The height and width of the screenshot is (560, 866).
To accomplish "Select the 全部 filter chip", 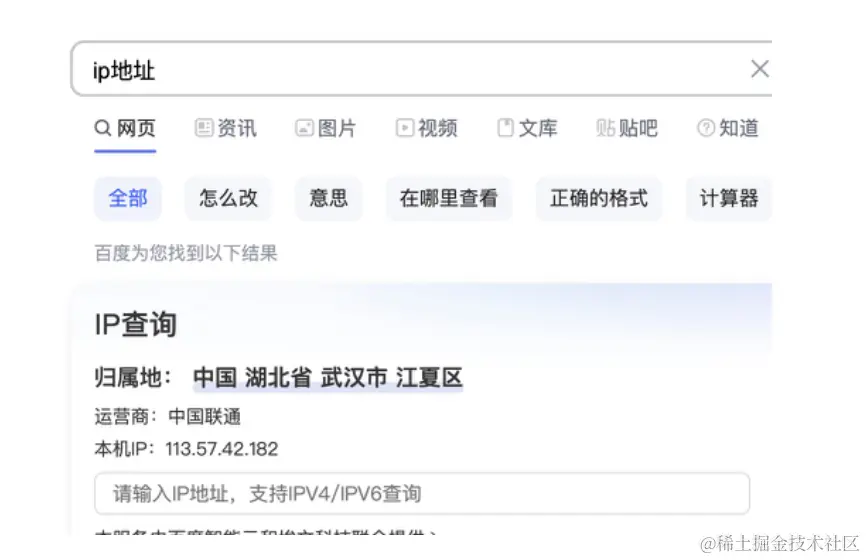I will click(x=128, y=198).
